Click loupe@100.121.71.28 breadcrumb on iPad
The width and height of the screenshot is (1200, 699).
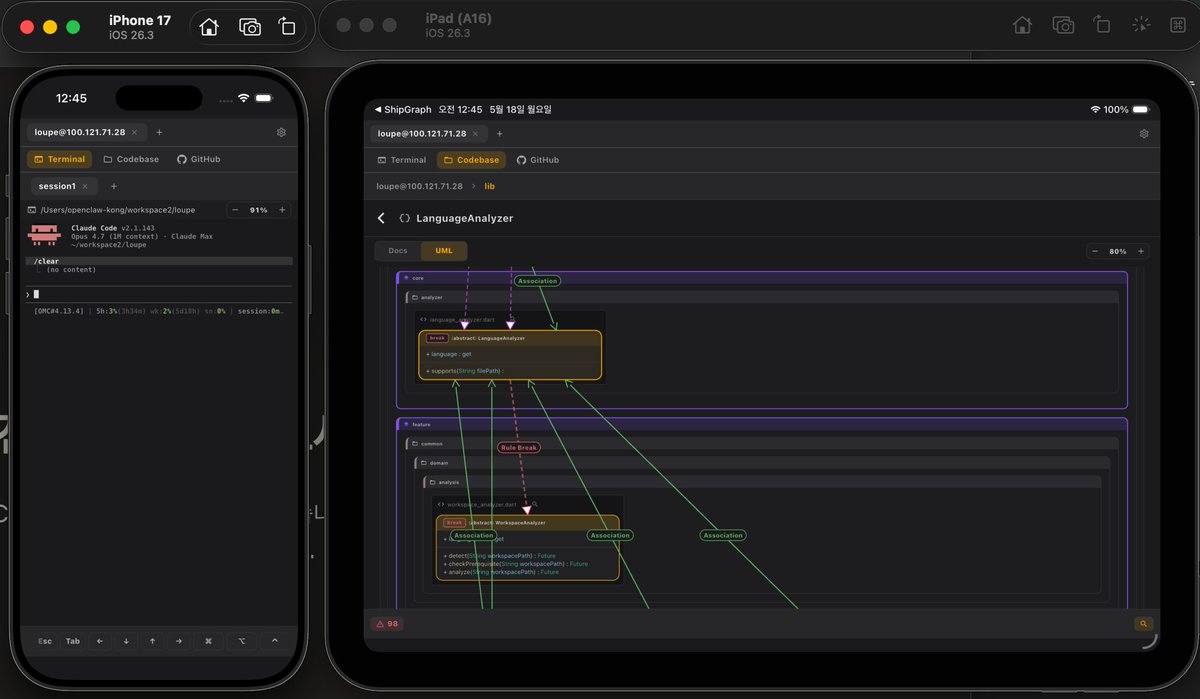[x=420, y=186]
